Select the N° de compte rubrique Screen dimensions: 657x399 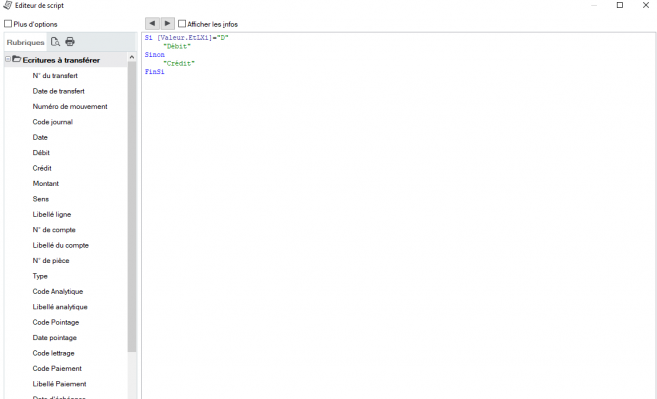coord(54,230)
